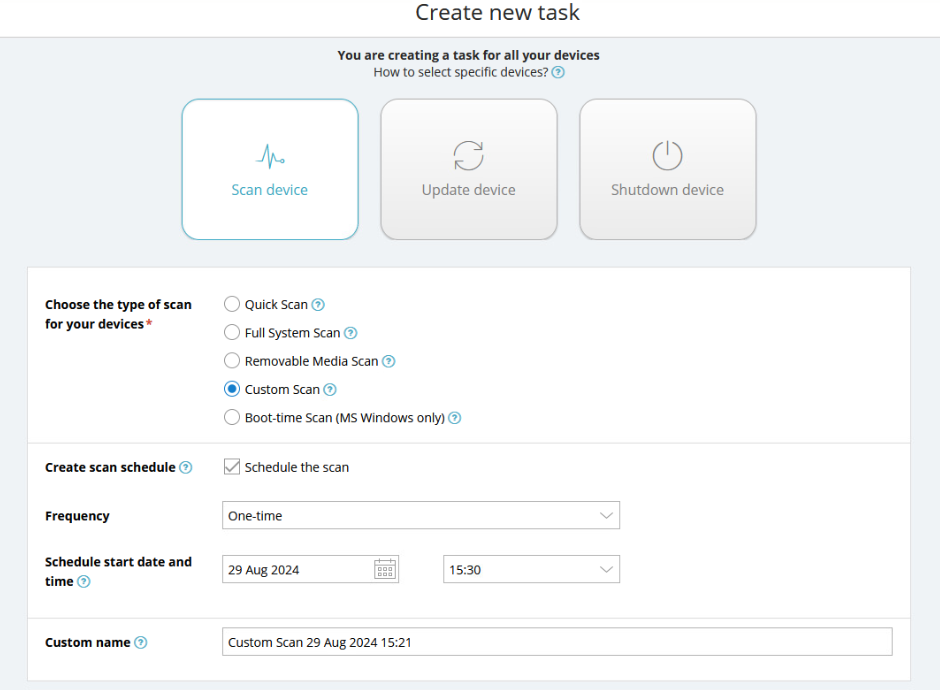Click the Scan device waveform icon
940x690 pixels.
(270, 156)
